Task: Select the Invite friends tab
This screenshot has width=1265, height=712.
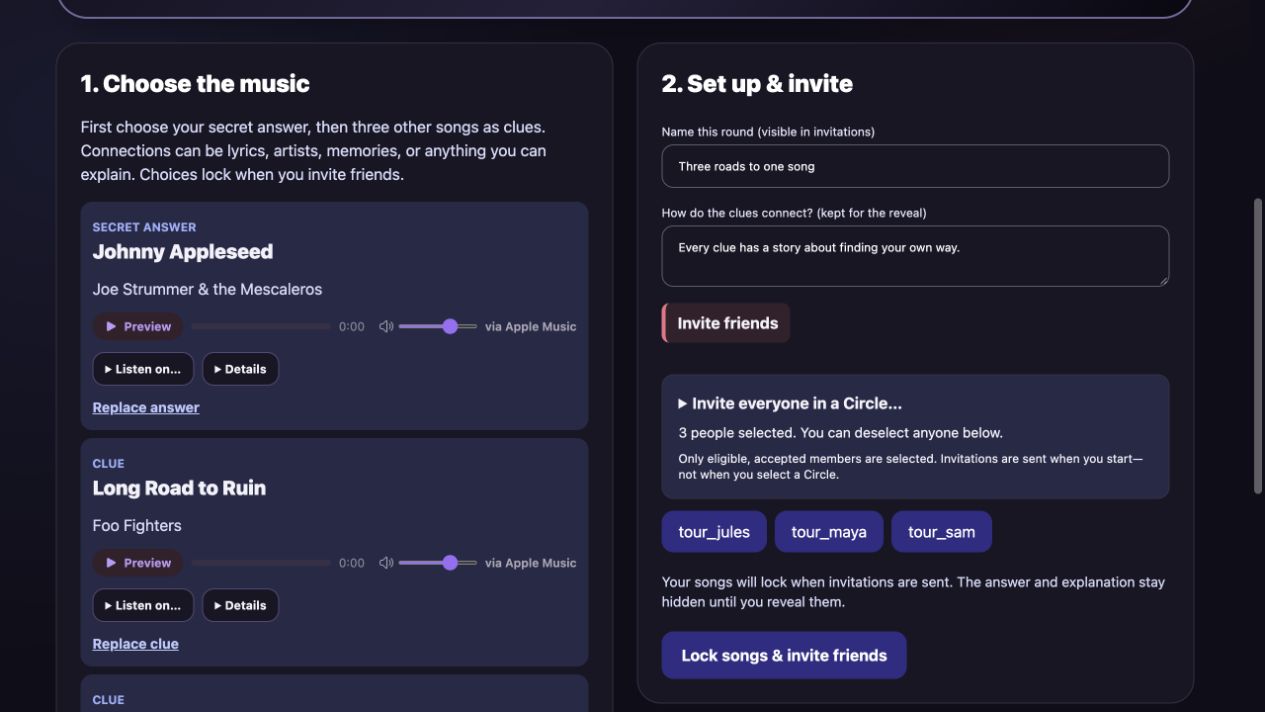Action: (x=727, y=323)
